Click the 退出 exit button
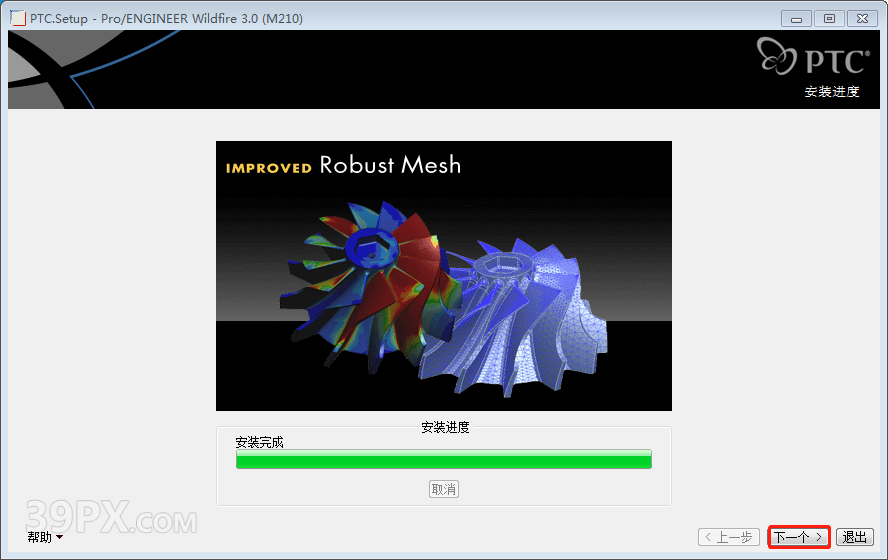The height and width of the screenshot is (560, 888). point(855,537)
